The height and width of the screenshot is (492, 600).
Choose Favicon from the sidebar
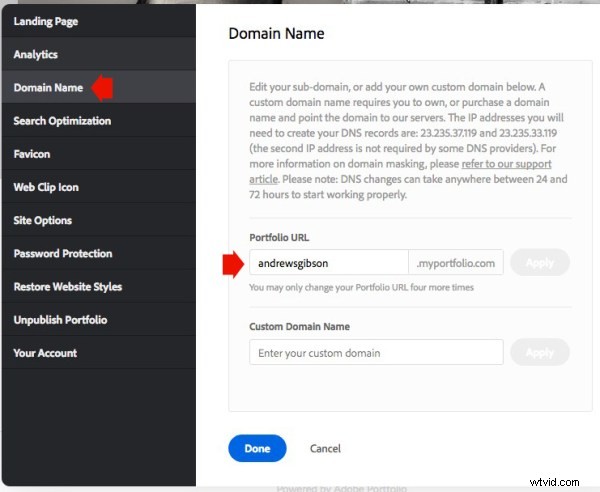pos(32,154)
